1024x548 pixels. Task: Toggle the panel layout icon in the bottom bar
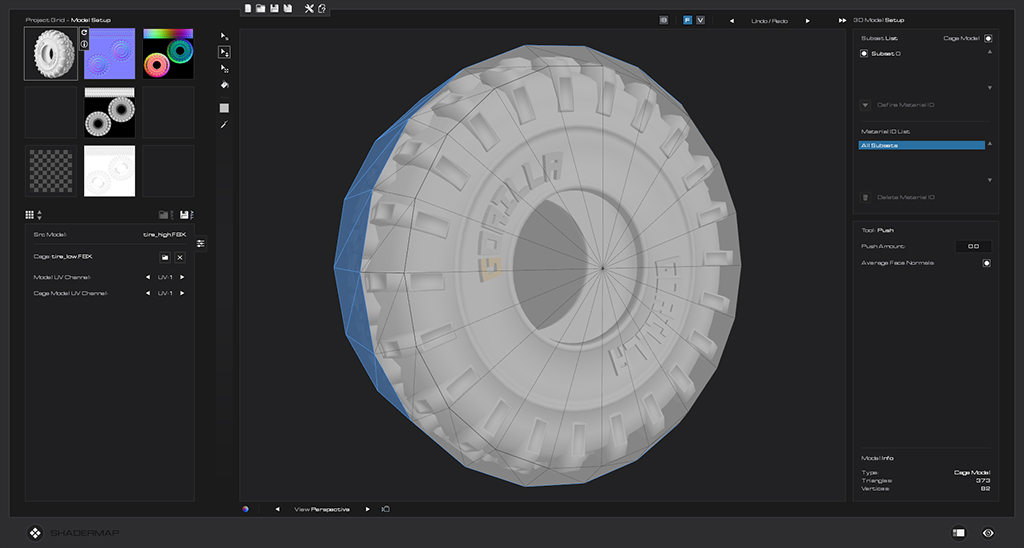pos(958,533)
